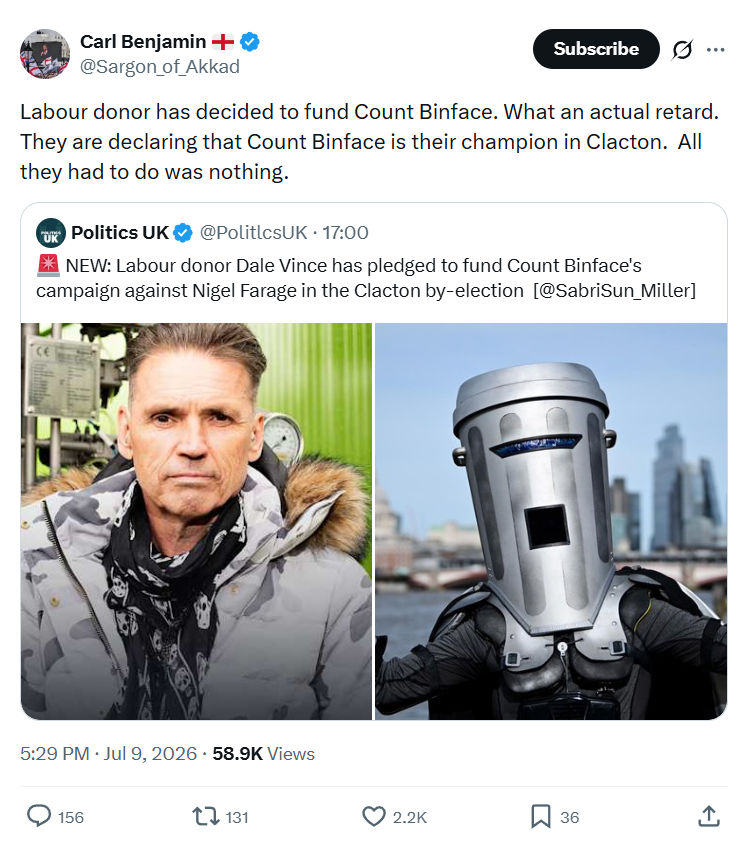
Task: View the Count Binface photo
Action: [551, 521]
